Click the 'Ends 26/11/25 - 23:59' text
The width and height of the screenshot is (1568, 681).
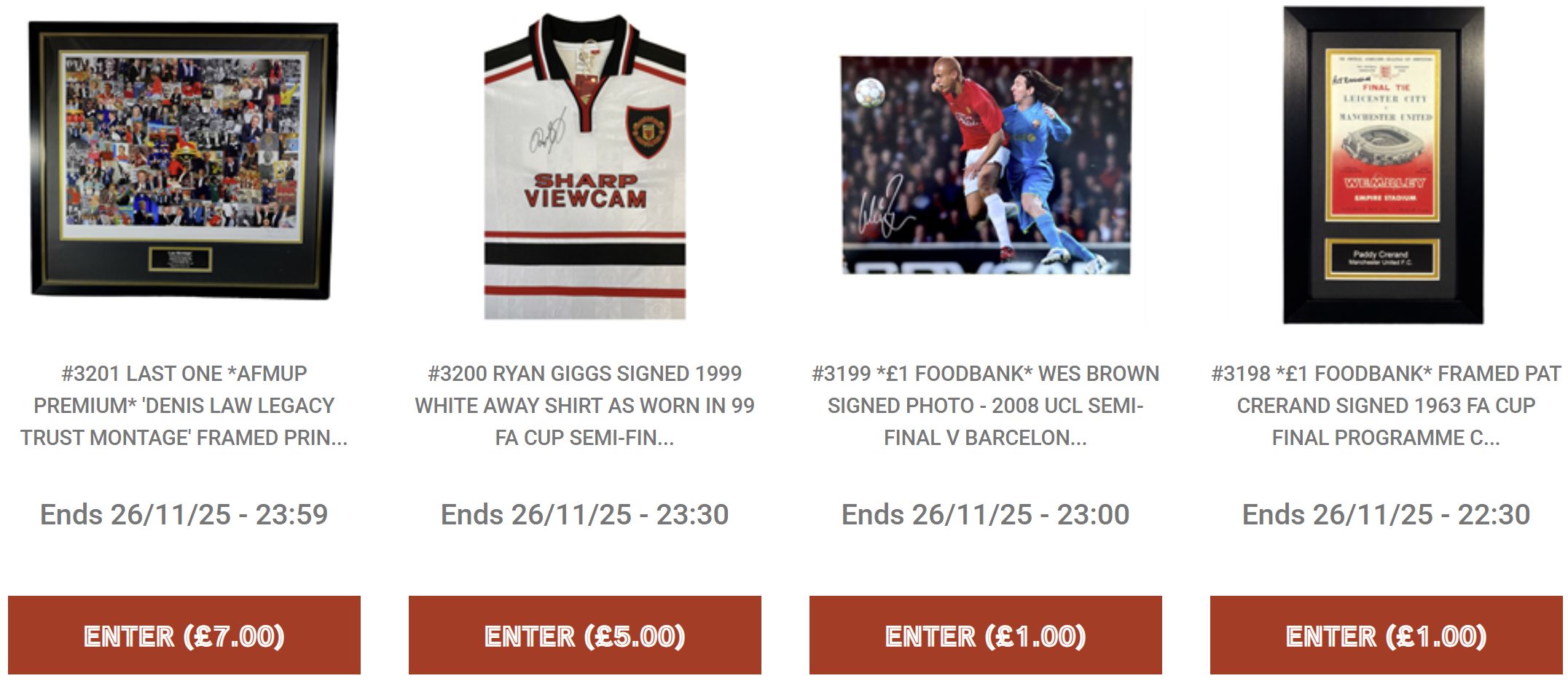pyautogui.click(x=184, y=514)
